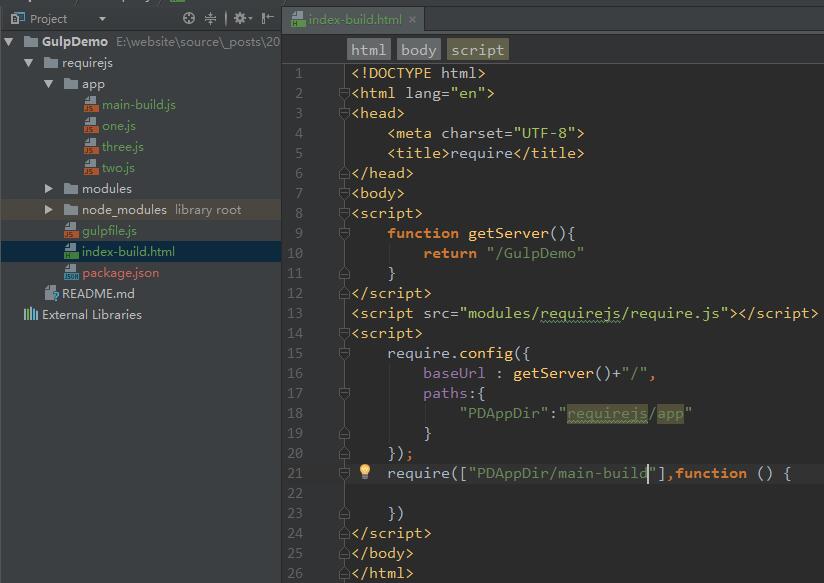Select the html breadcrumb
Screen dimensions: 824x583
click(x=368, y=50)
